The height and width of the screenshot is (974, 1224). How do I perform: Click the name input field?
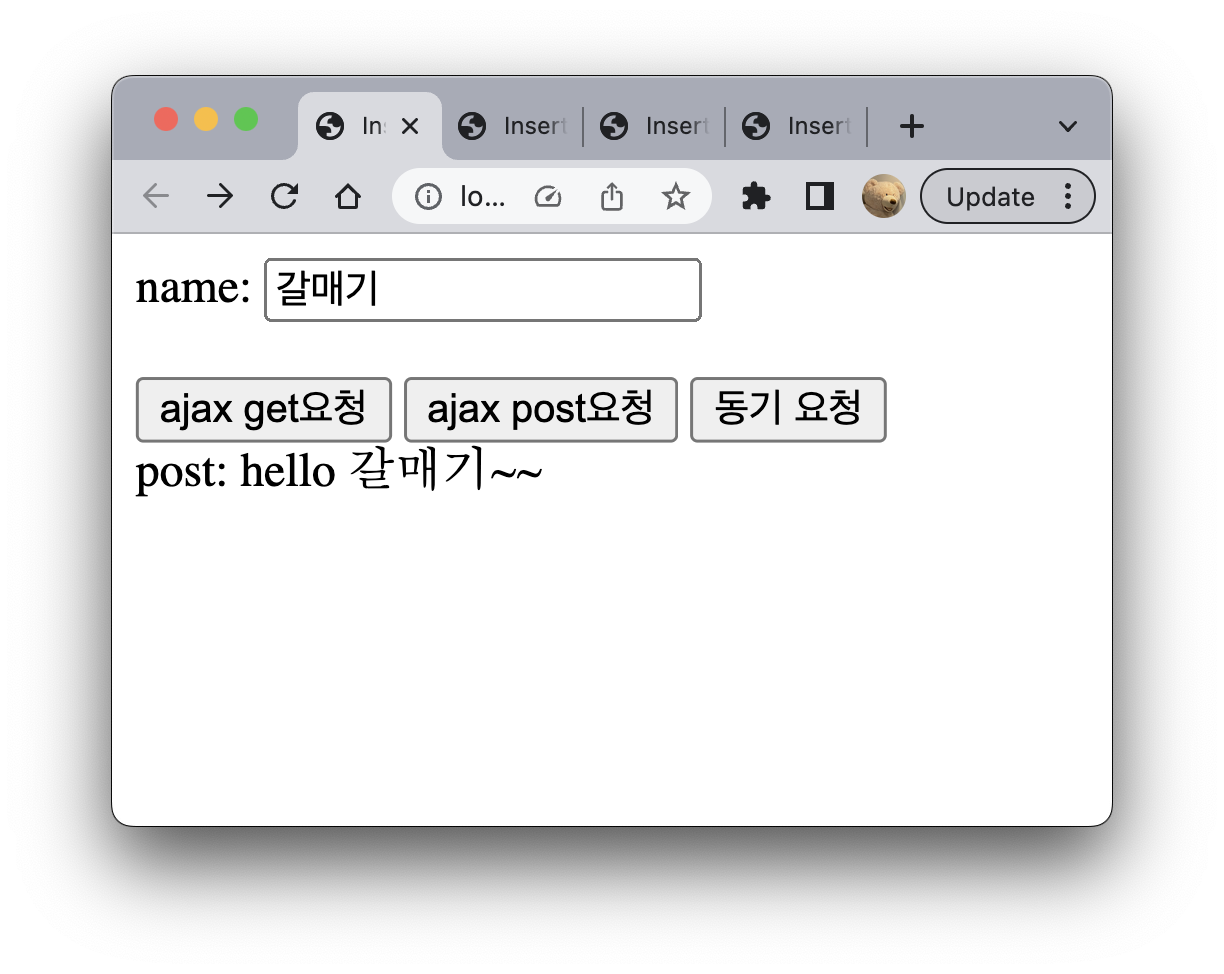pyautogui.click(x=482, y=290)
